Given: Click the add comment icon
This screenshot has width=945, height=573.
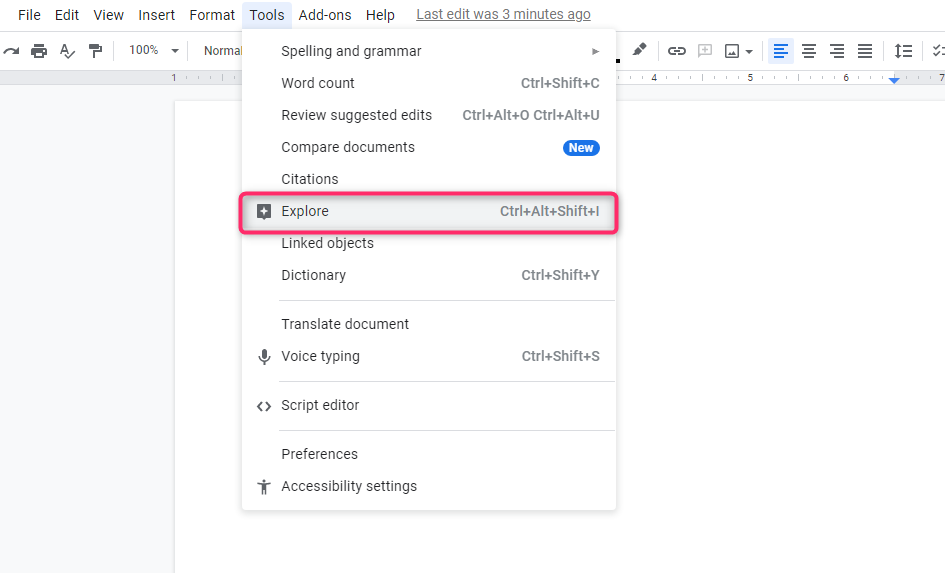Looking at the screenshot, I should click(705, 51).
